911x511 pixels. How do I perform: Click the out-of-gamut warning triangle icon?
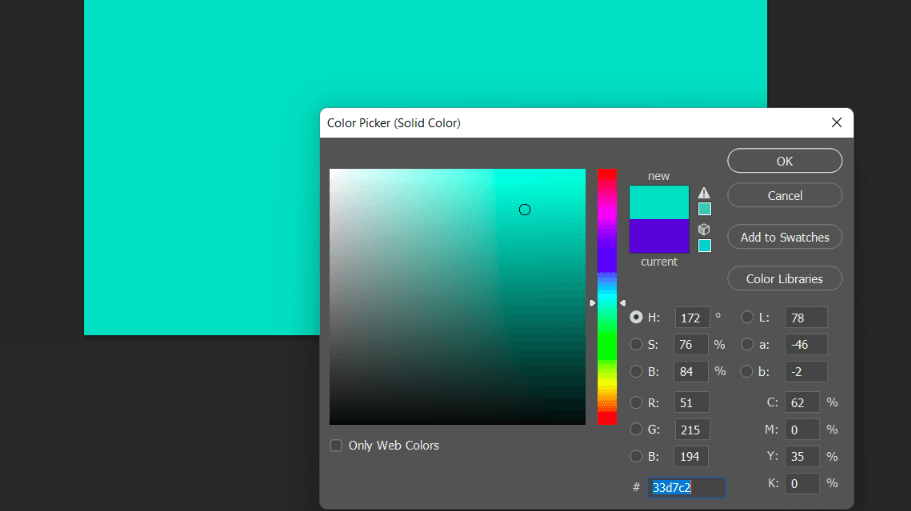coord(704,193)
